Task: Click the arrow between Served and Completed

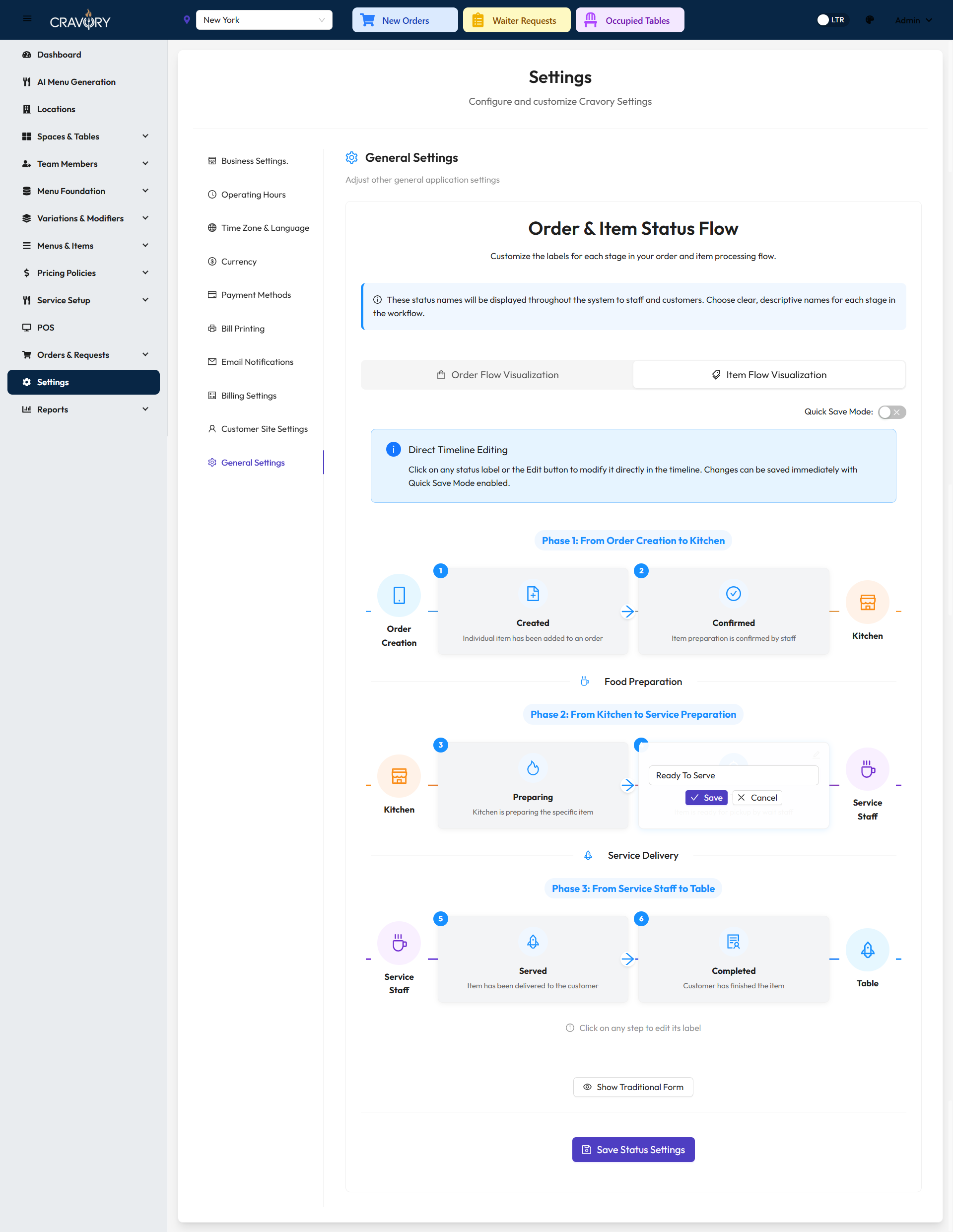Action: 627,959
